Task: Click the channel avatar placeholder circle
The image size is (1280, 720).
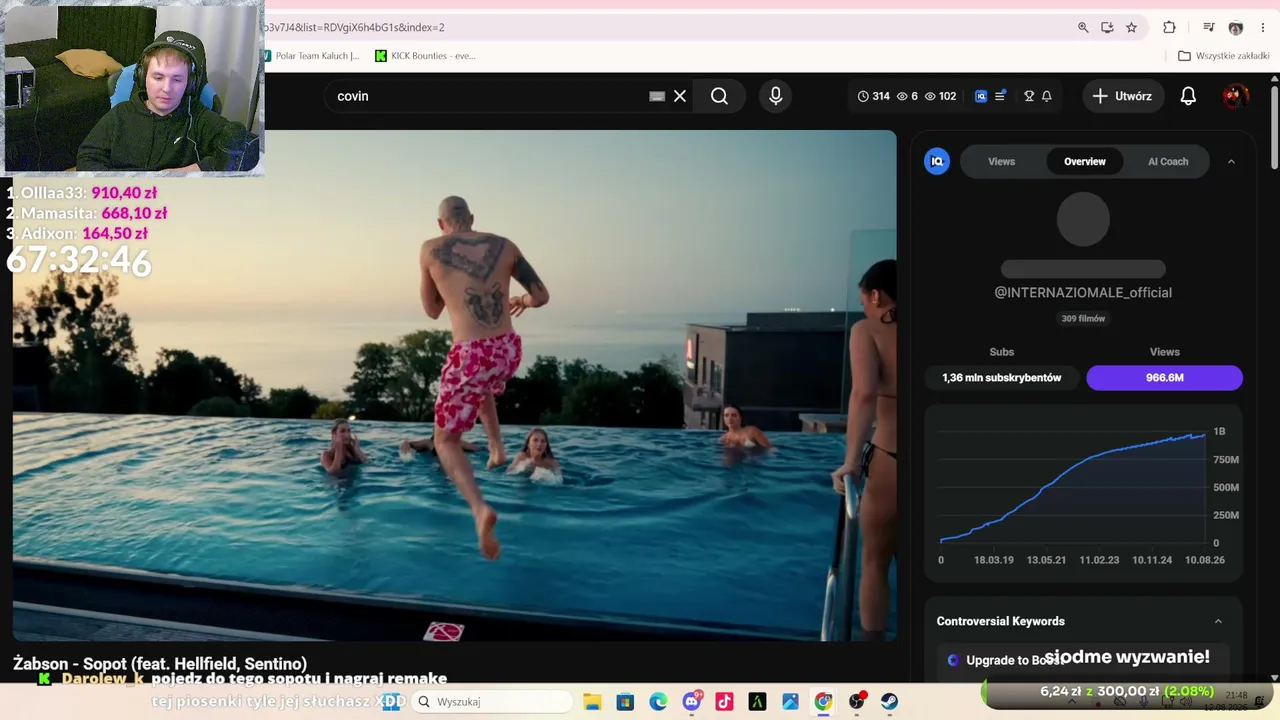Action: point(1083,219)
